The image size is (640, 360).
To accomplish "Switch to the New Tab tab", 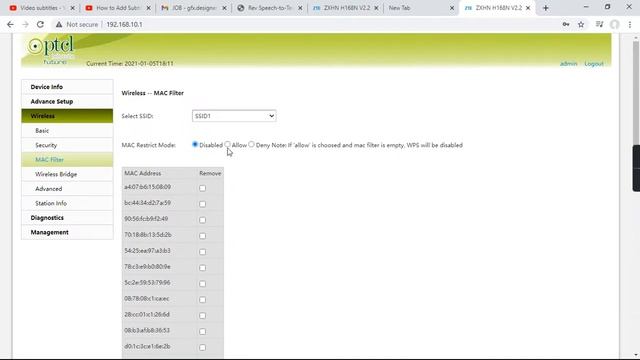I will point(420,8).
